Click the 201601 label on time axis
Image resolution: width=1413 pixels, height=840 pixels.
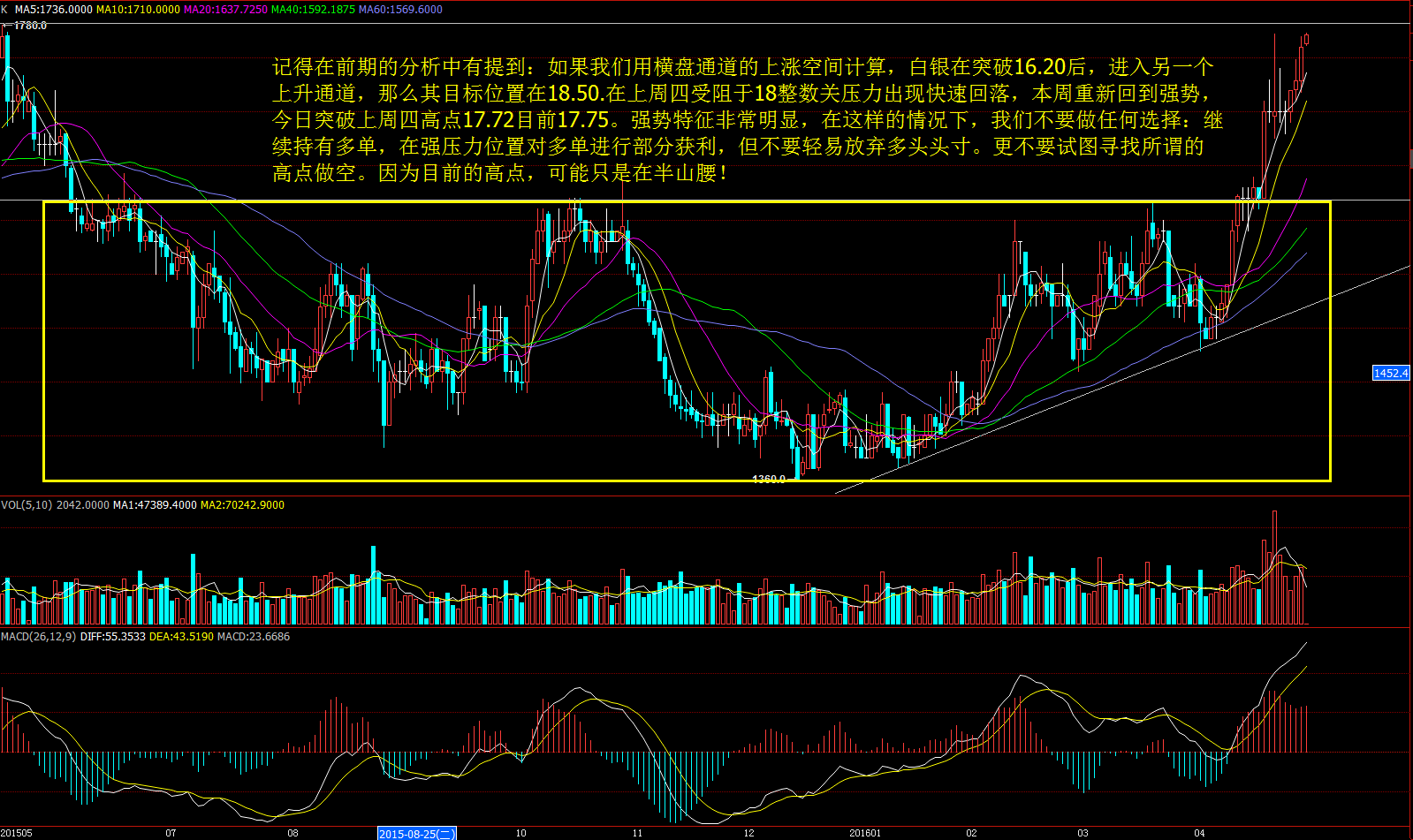[864, 833]
